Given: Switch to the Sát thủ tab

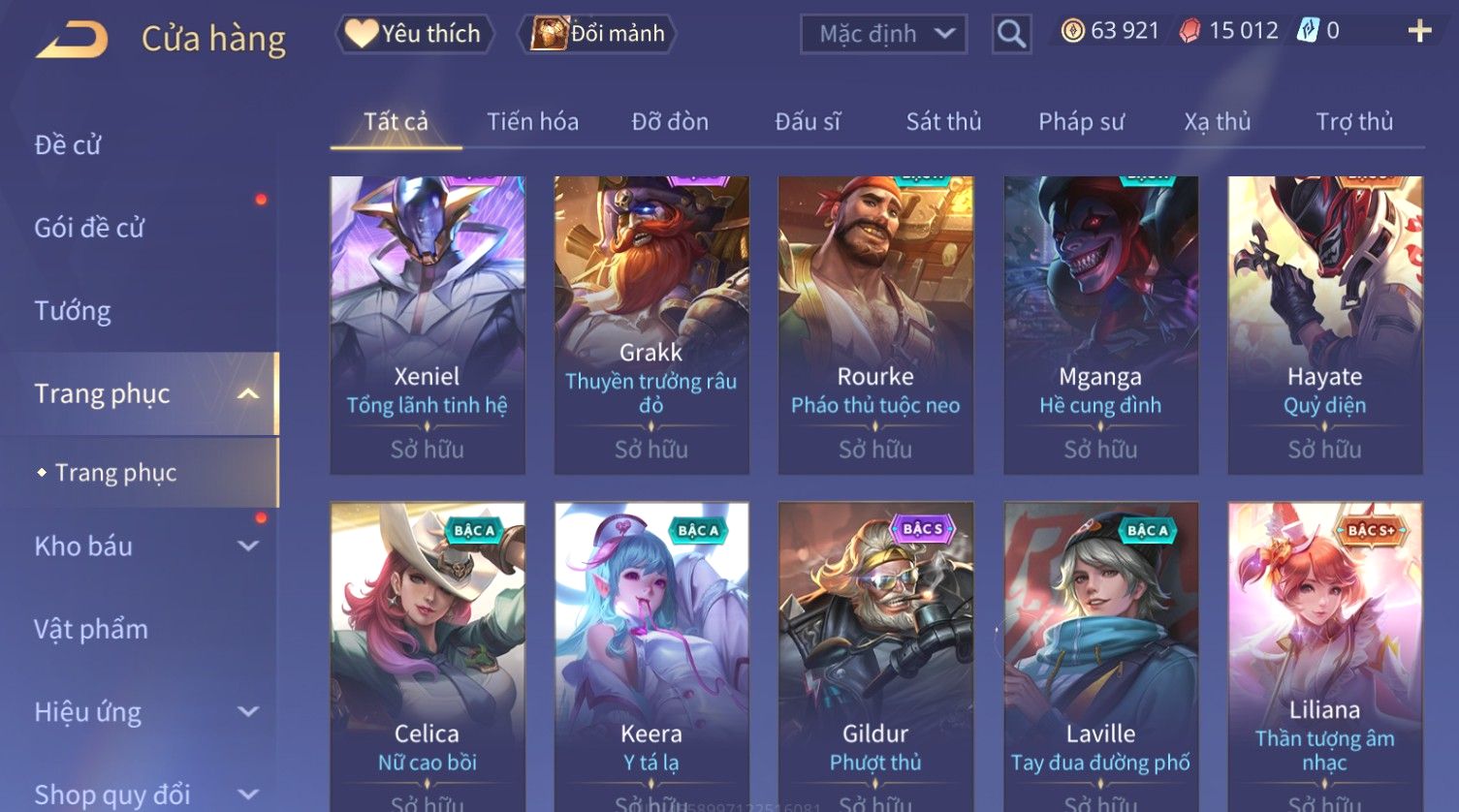Looking at the screenshot, I should [943, 122].
